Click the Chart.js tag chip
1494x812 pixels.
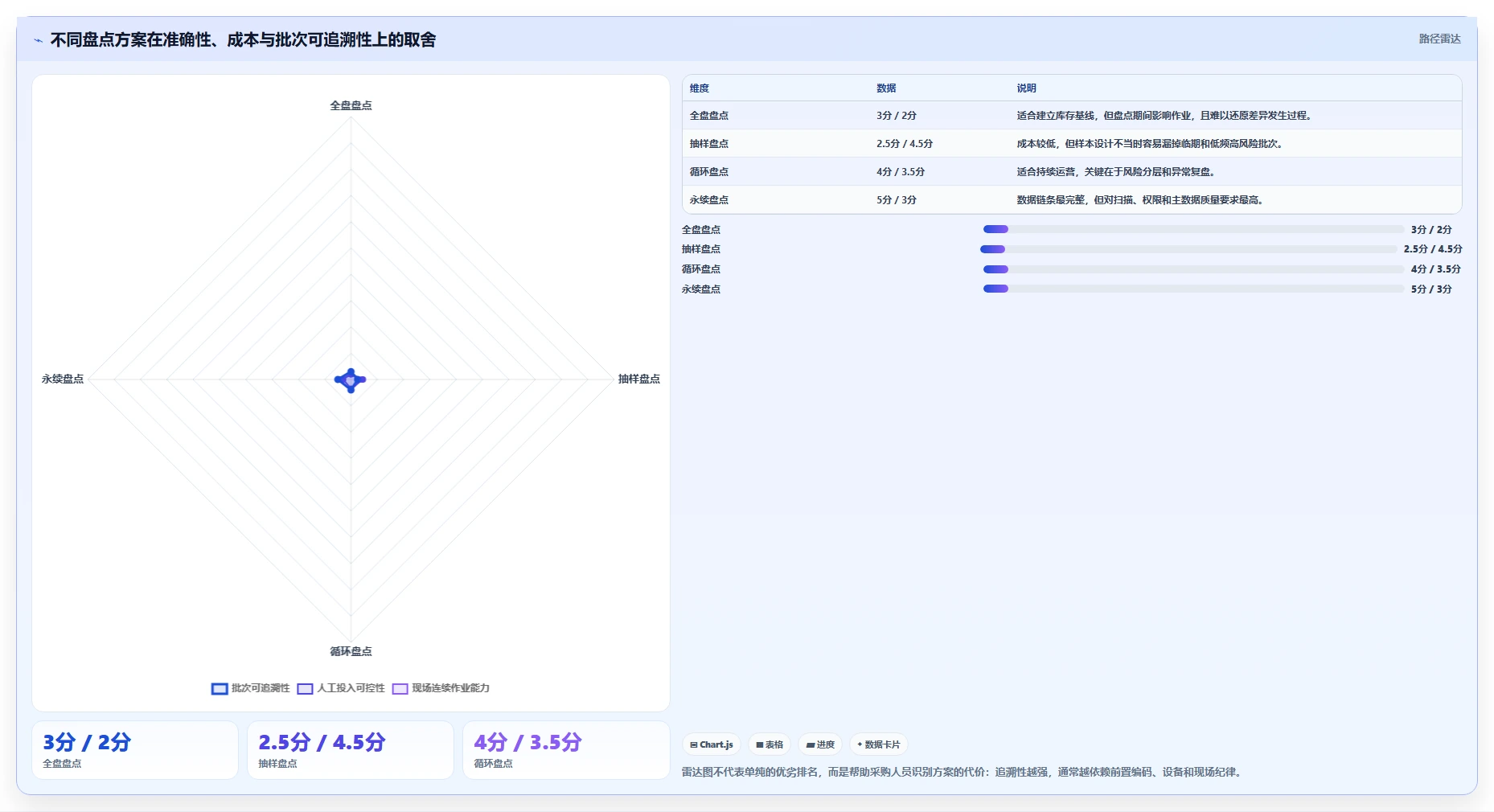pos(712,744)
